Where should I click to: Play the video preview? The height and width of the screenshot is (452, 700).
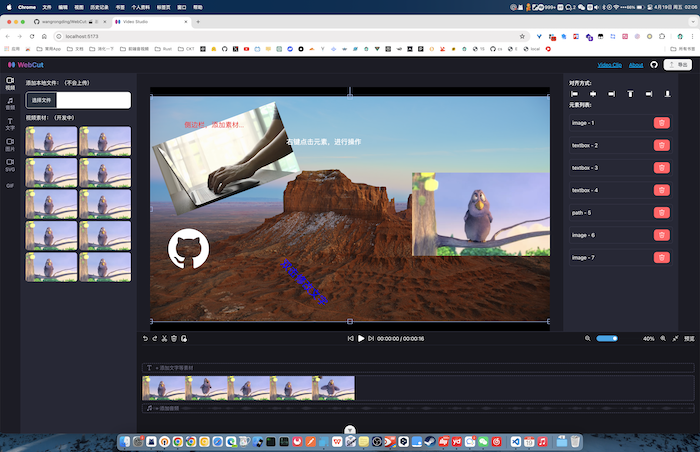(361, 339)
